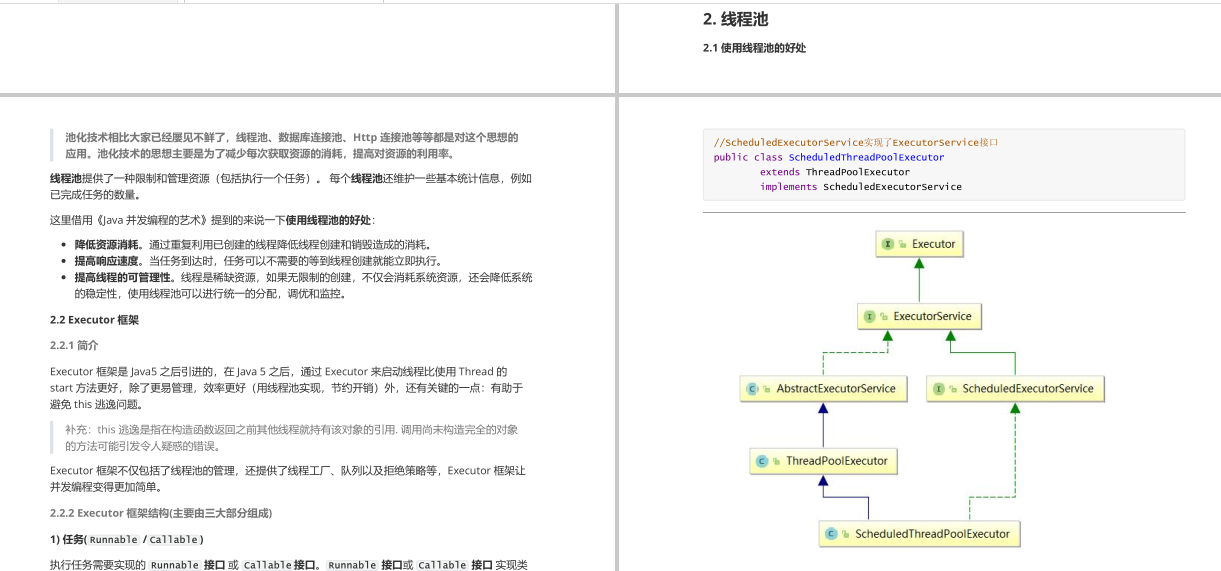Click the "1) 任务(Runnable /Callable)" heading

(x=127, y=539)
